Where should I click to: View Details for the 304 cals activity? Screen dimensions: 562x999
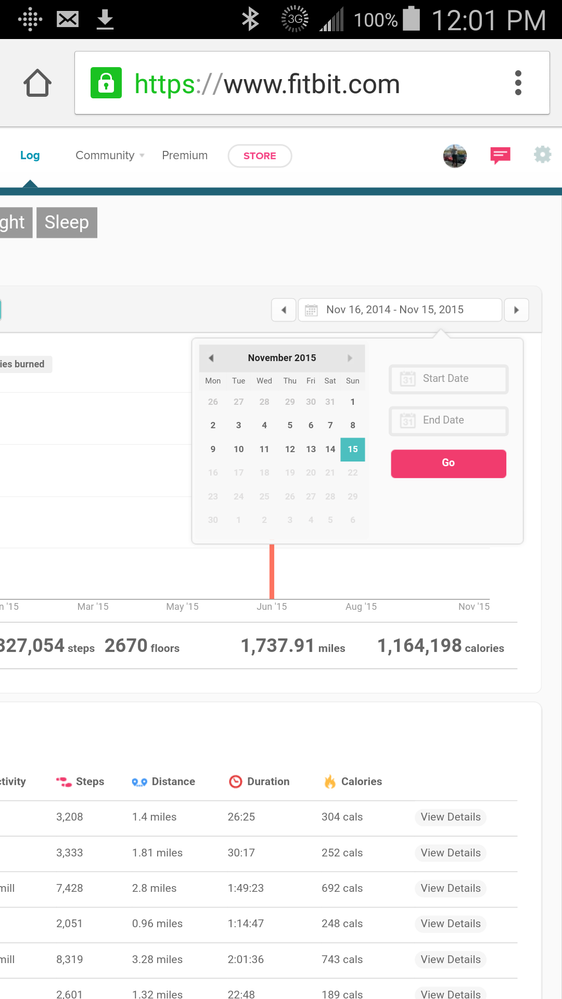tap(450, 817)
